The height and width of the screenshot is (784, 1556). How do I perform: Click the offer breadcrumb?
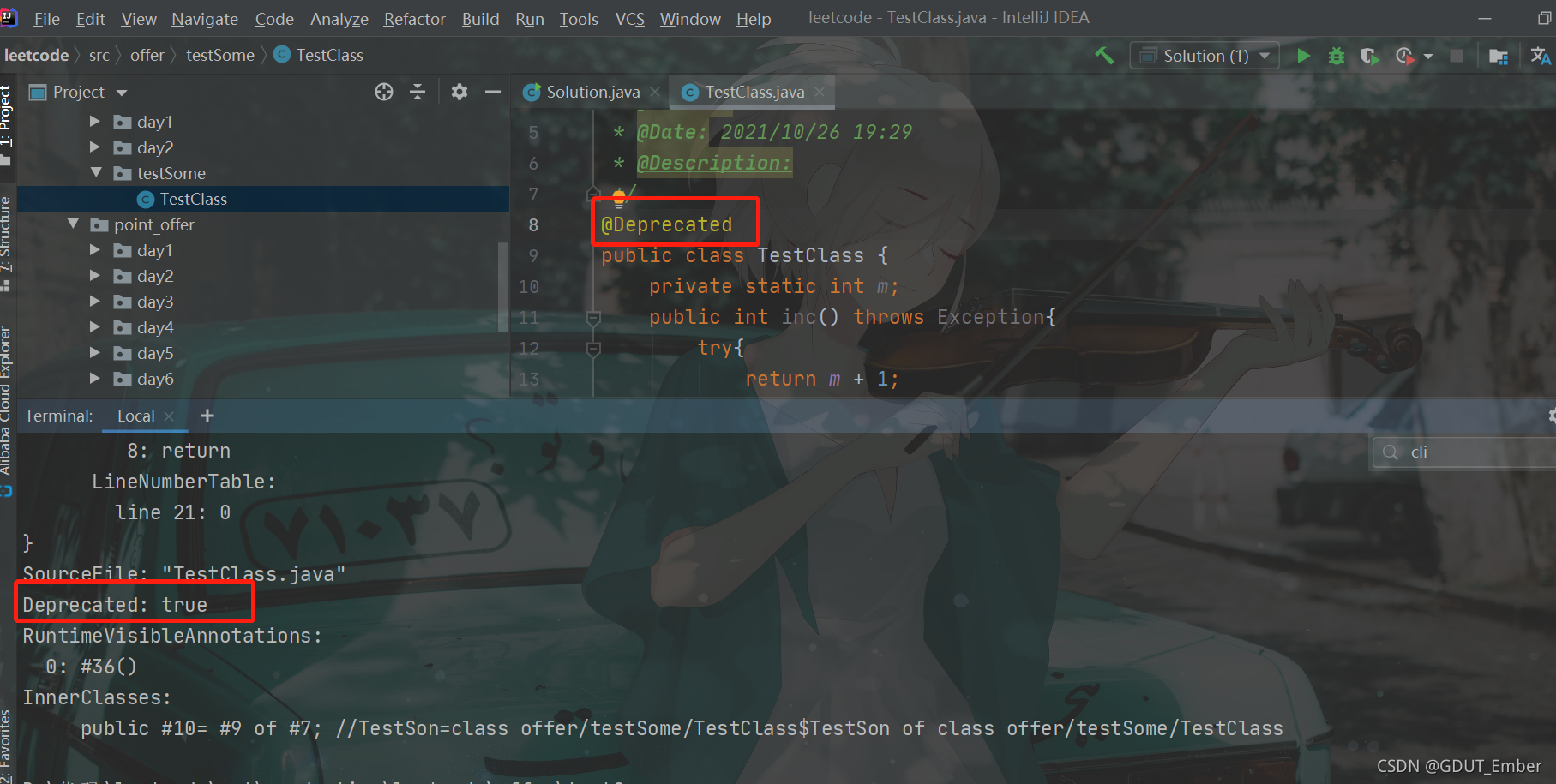(x=147, y=55)
